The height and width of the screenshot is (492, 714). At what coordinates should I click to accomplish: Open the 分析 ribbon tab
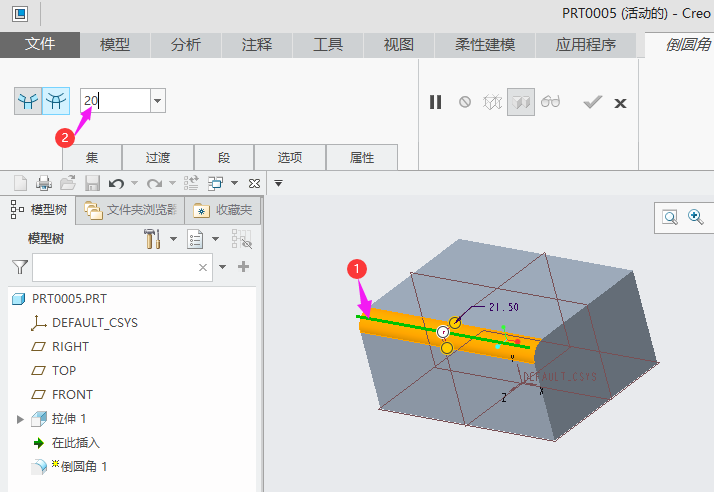pyautogui.click(x=185, y=45)
